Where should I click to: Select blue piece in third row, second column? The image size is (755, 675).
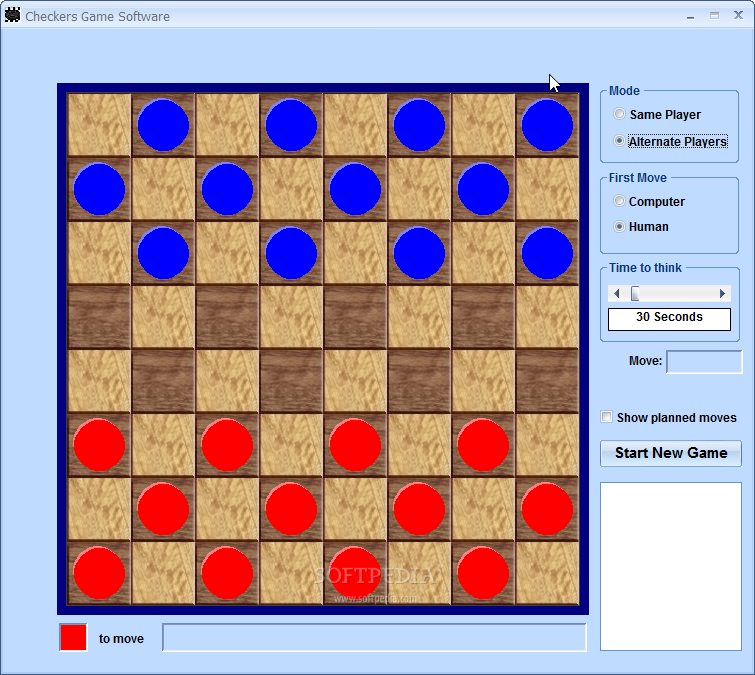pos(163,253)
